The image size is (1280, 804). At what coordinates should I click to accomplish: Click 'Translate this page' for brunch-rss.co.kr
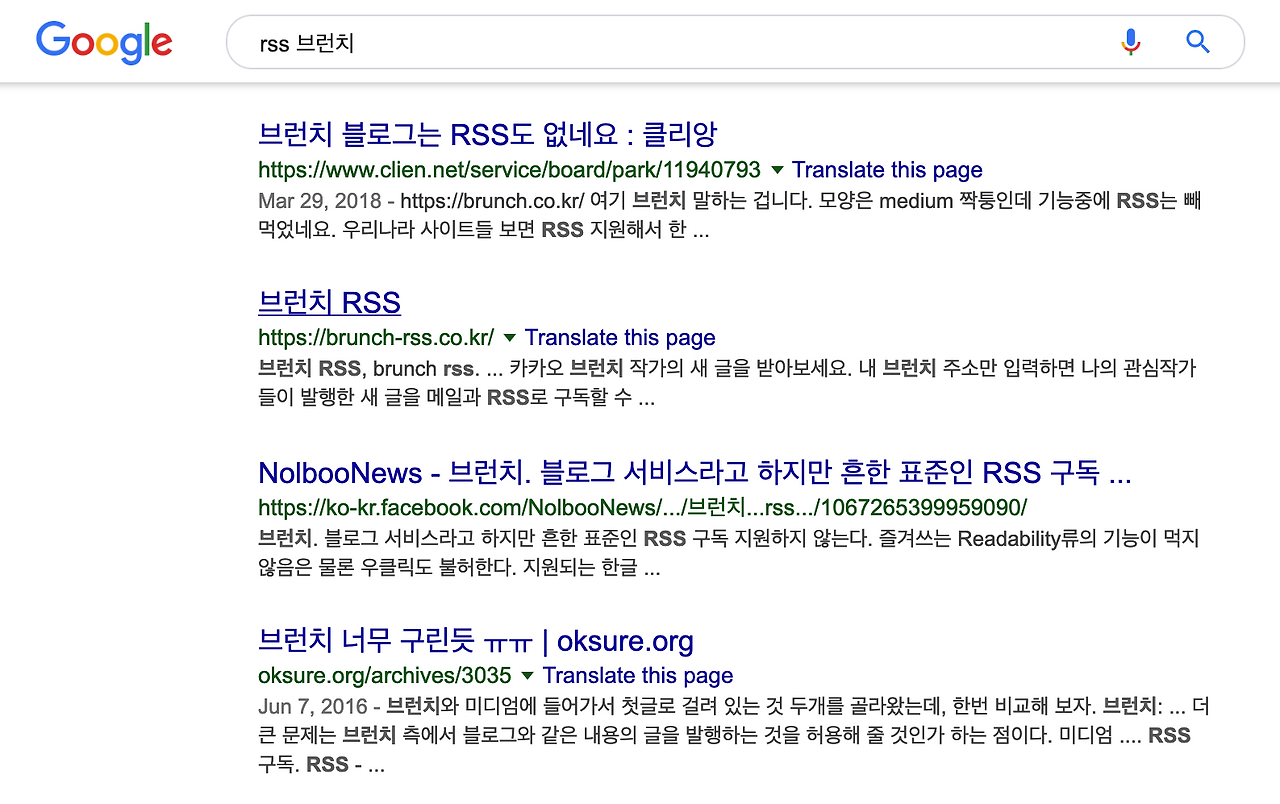click(x=620, y=338)
